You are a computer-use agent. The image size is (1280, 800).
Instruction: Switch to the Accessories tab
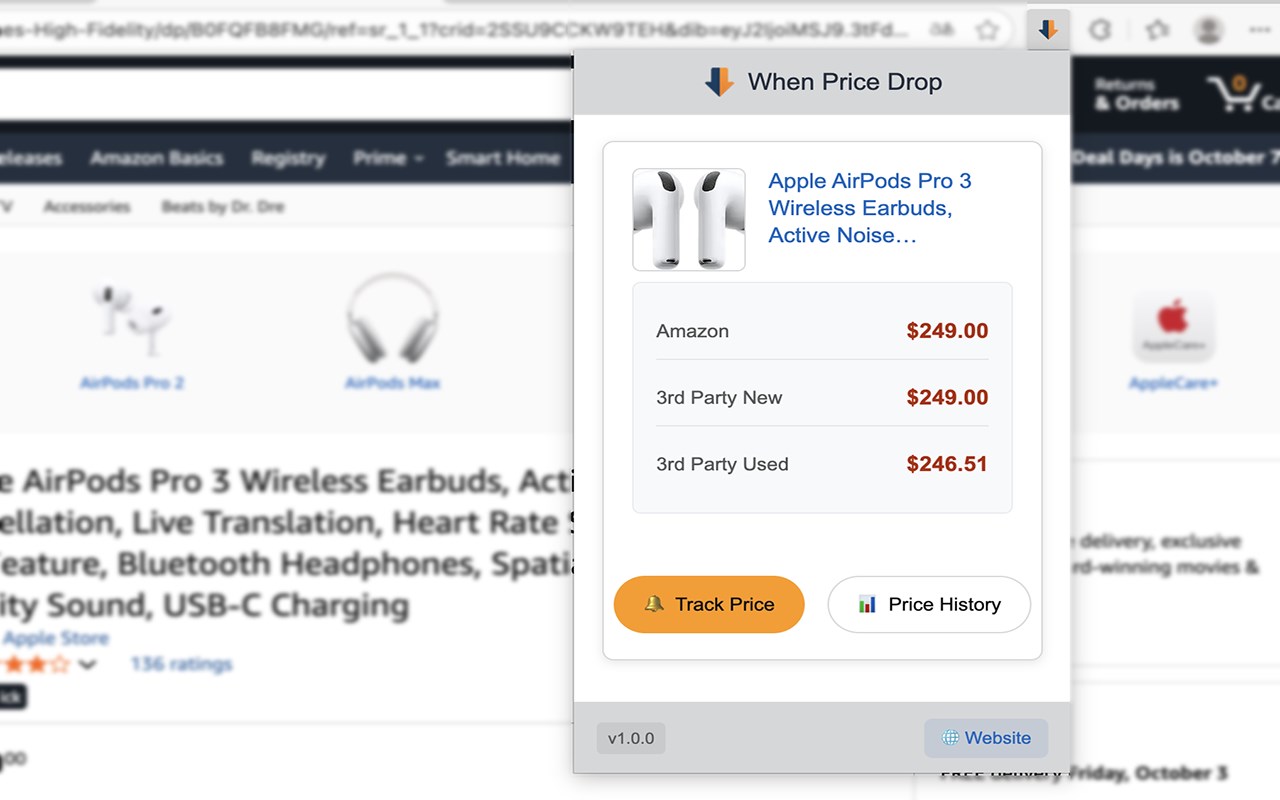click(x=86, y=206)
